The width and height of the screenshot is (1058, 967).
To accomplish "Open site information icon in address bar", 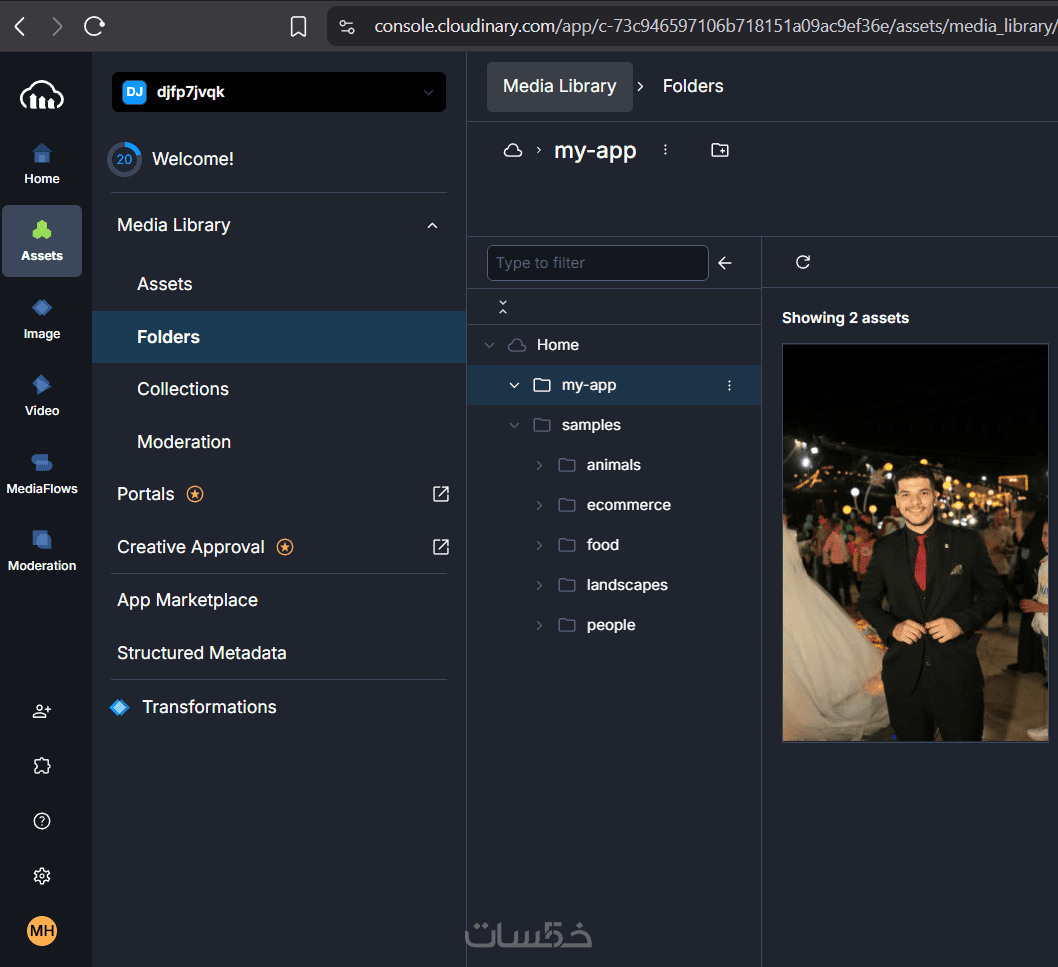I will (x=347, y=26).
